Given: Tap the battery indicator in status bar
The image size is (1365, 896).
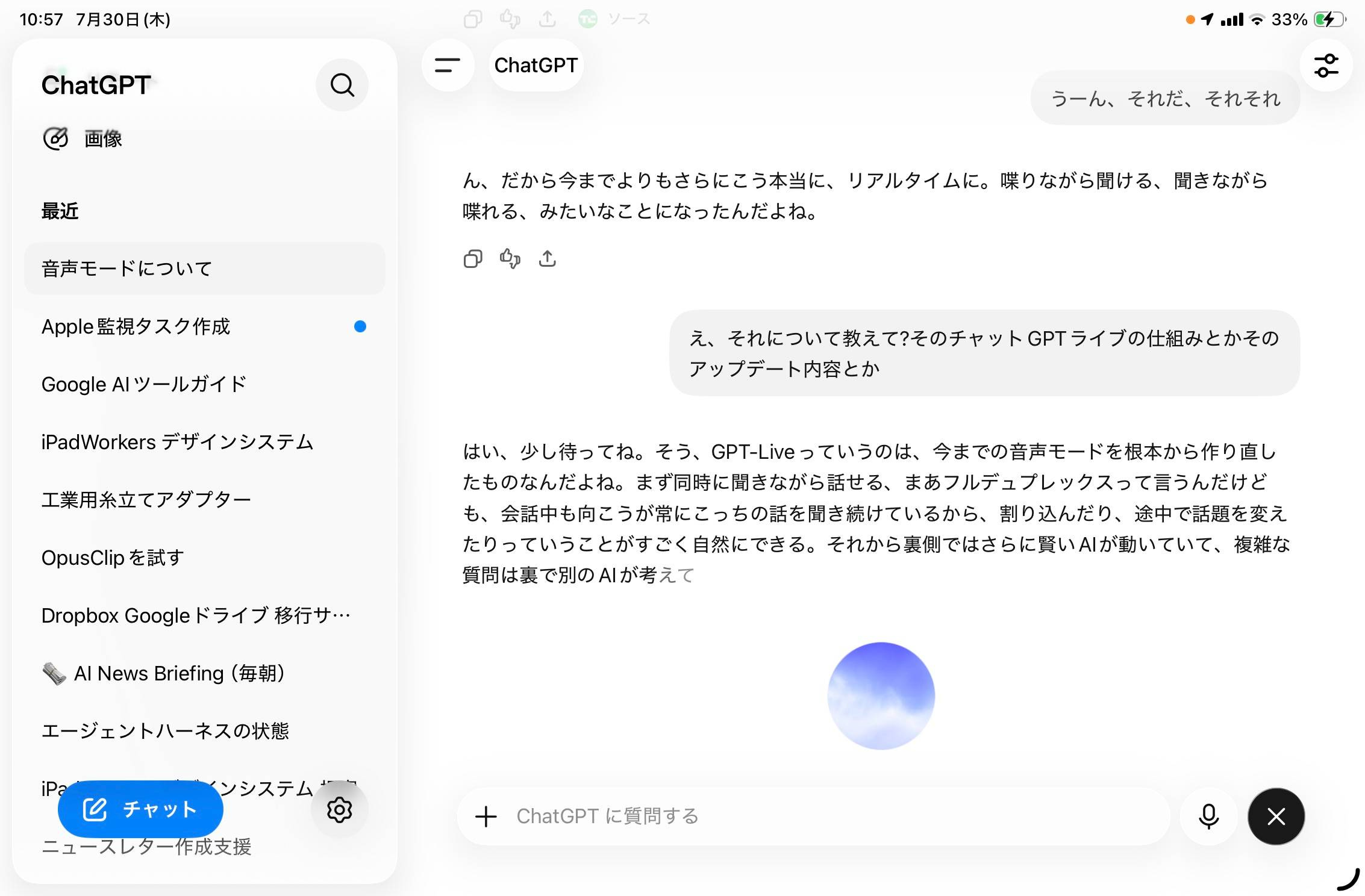Looking at the screenshot, I should [x=1331, y=19].
